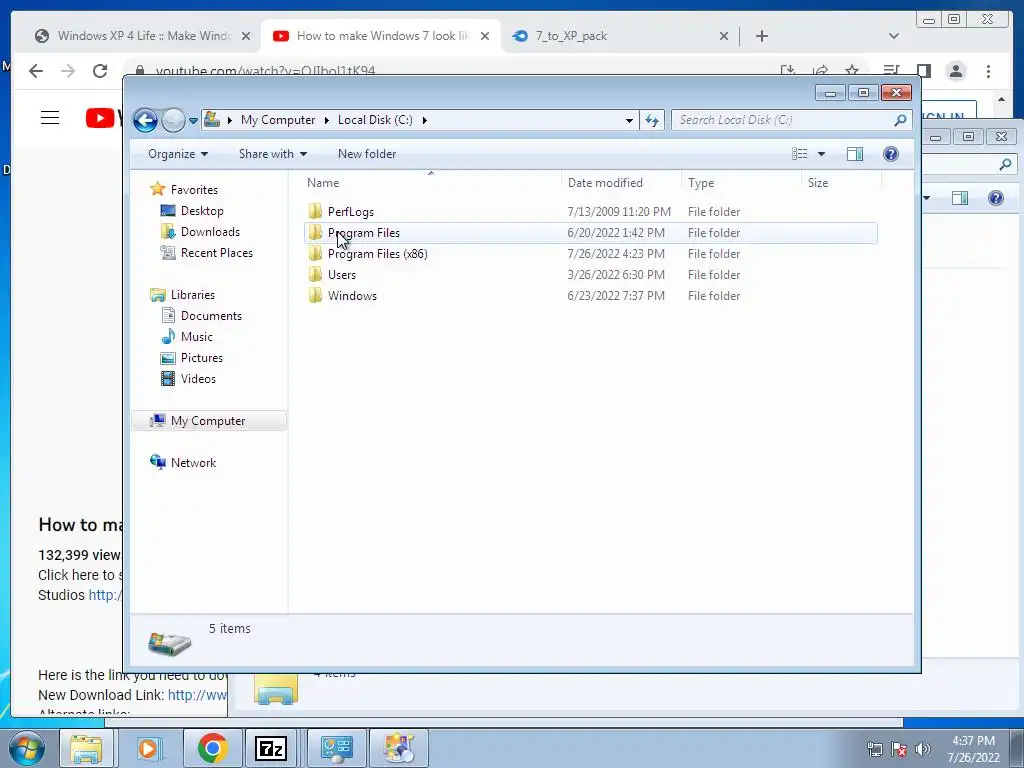Sort by Size column header
Image resolution: width=1024 pixels, height=768 pixels.
(841, 183)
